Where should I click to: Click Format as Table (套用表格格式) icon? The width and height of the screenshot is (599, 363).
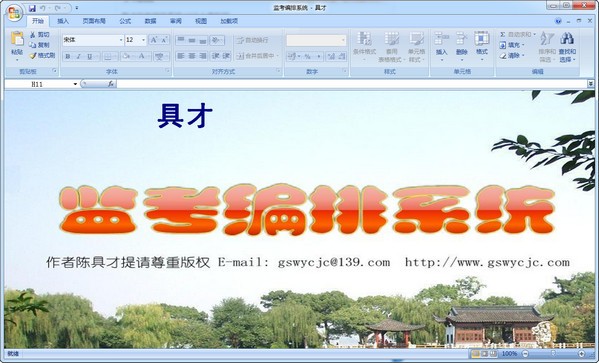(392, 39)
